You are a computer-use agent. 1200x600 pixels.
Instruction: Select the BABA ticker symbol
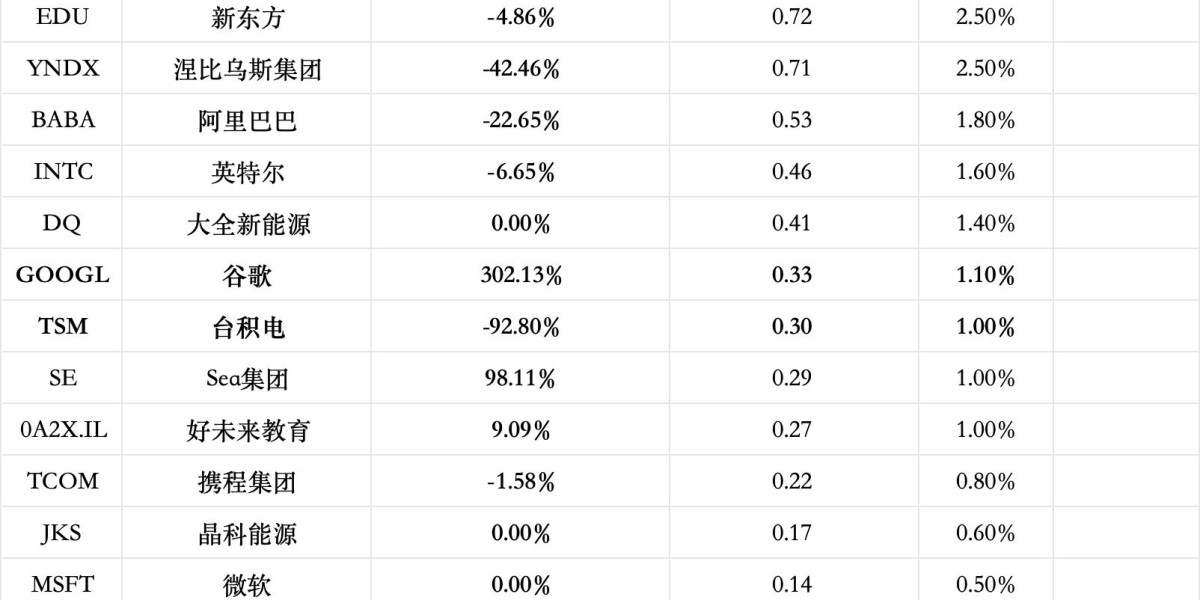62,120
